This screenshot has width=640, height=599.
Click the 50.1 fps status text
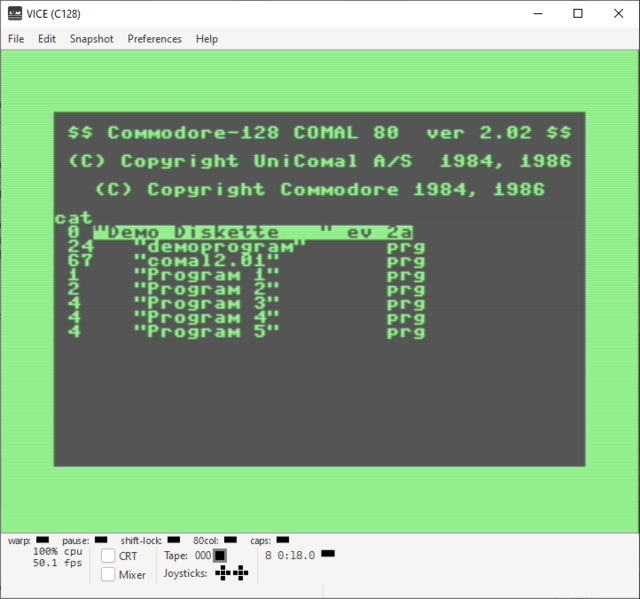(58, 563)
